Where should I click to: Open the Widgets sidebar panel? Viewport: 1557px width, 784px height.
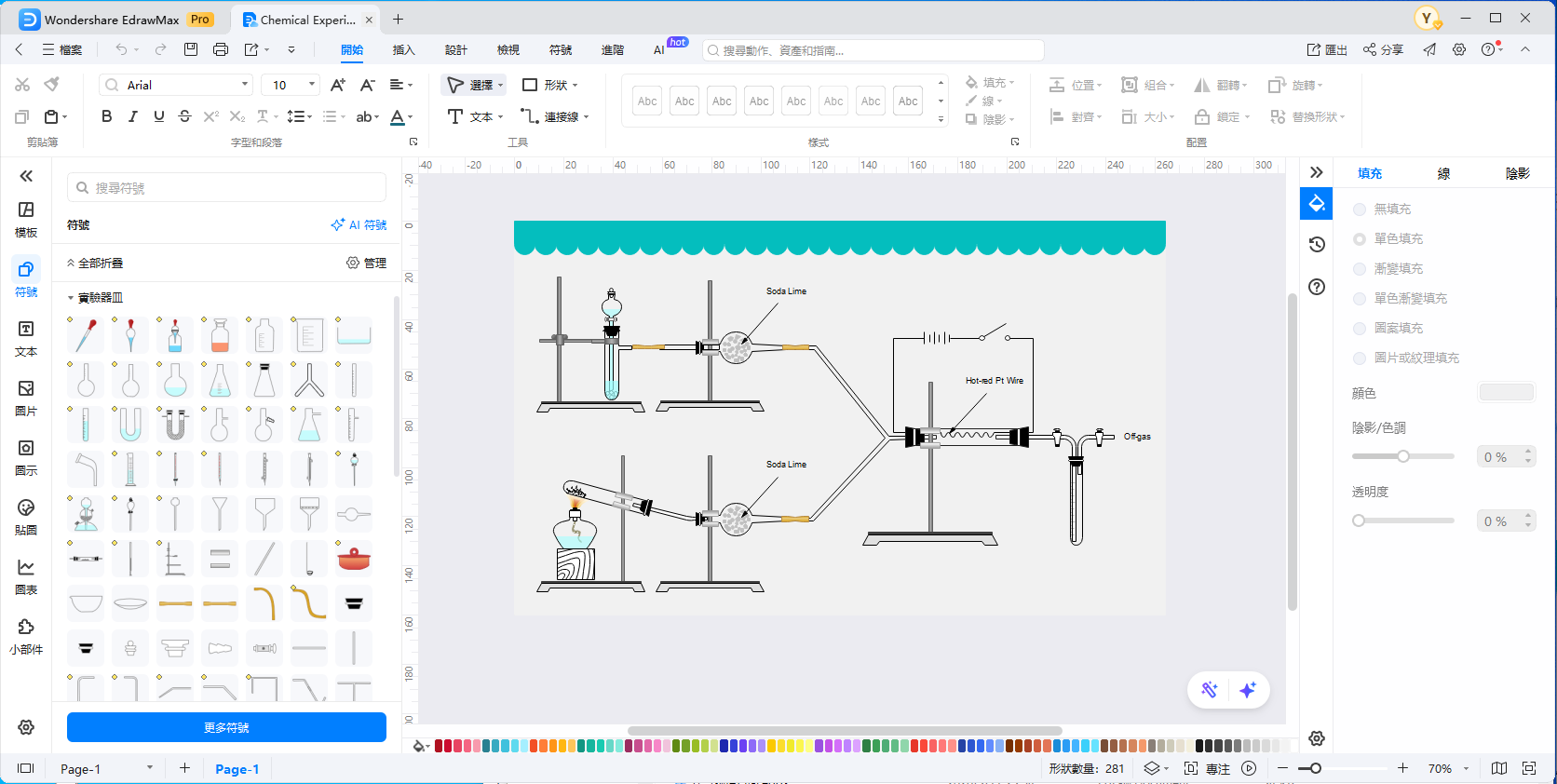tap(26, 636)
